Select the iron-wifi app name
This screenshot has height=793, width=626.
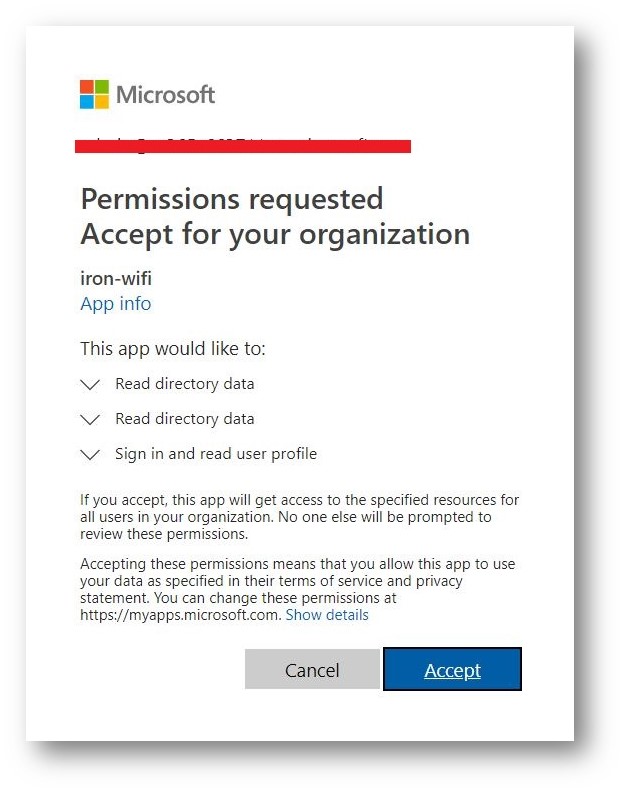pos(116,278)
